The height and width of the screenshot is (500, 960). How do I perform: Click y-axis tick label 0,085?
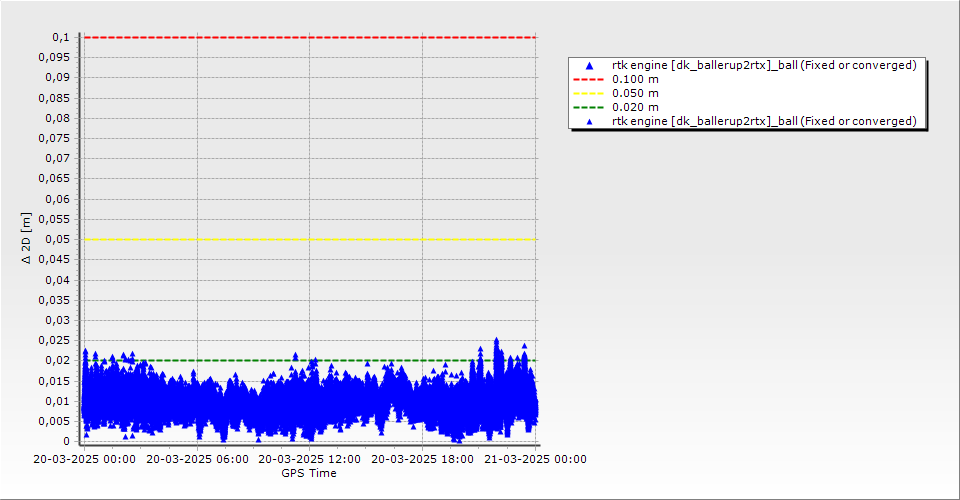[54, 99]
